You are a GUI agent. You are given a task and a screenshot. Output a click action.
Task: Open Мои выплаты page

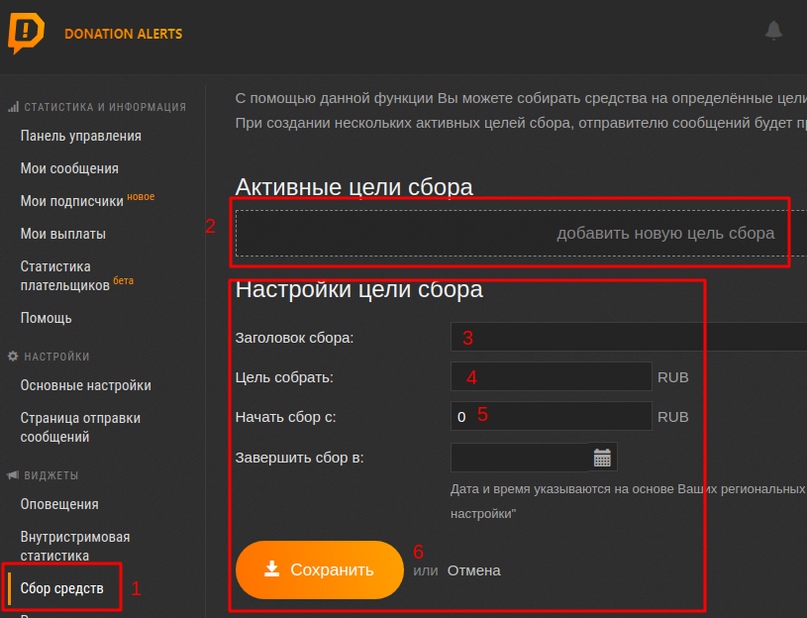click(x=63, y=234)
